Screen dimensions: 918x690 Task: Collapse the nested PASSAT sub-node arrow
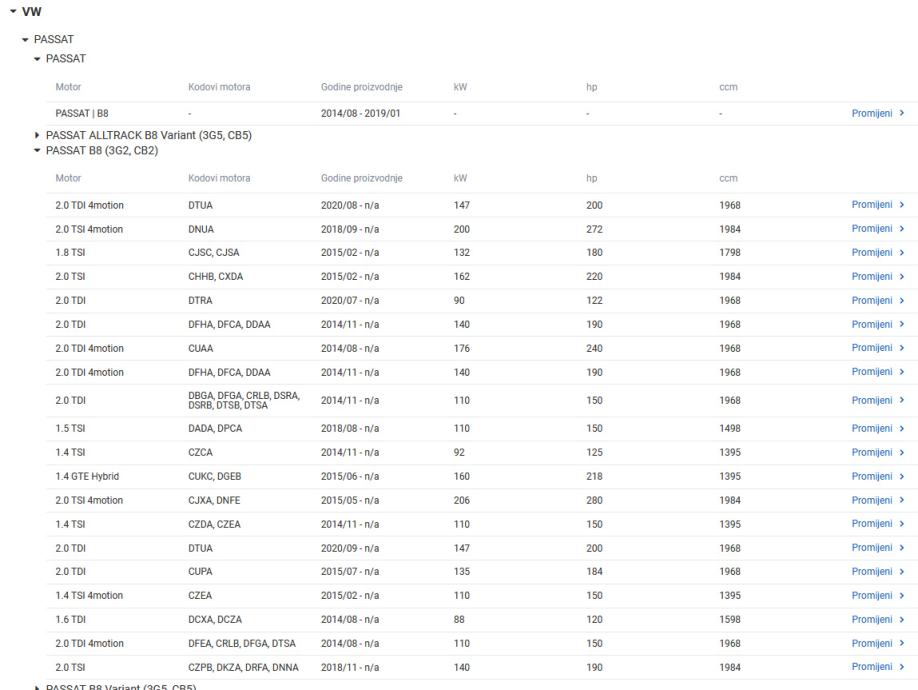(x=37, y=59)
